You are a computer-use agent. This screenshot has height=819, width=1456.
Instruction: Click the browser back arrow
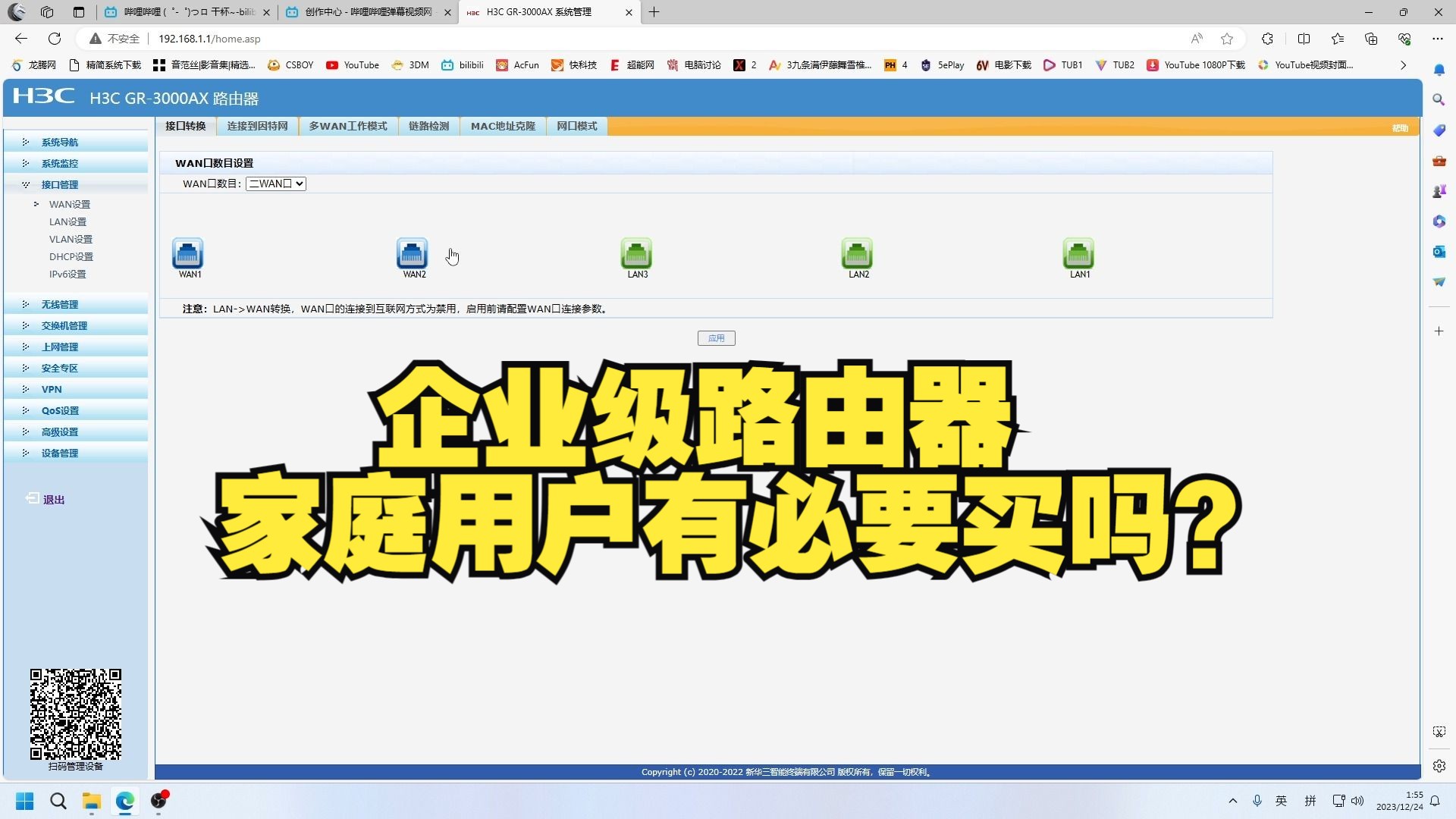click(x=21, y=39)
